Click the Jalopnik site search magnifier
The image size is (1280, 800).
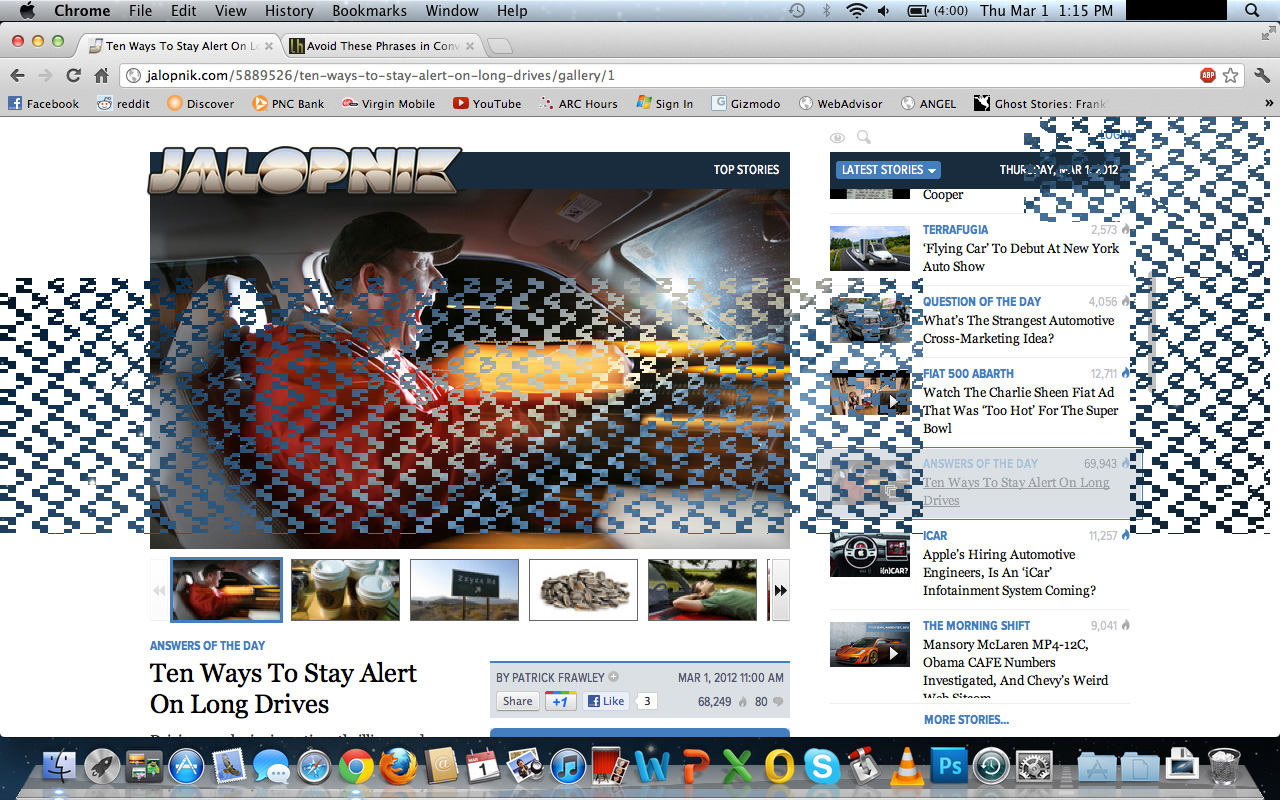864,138
